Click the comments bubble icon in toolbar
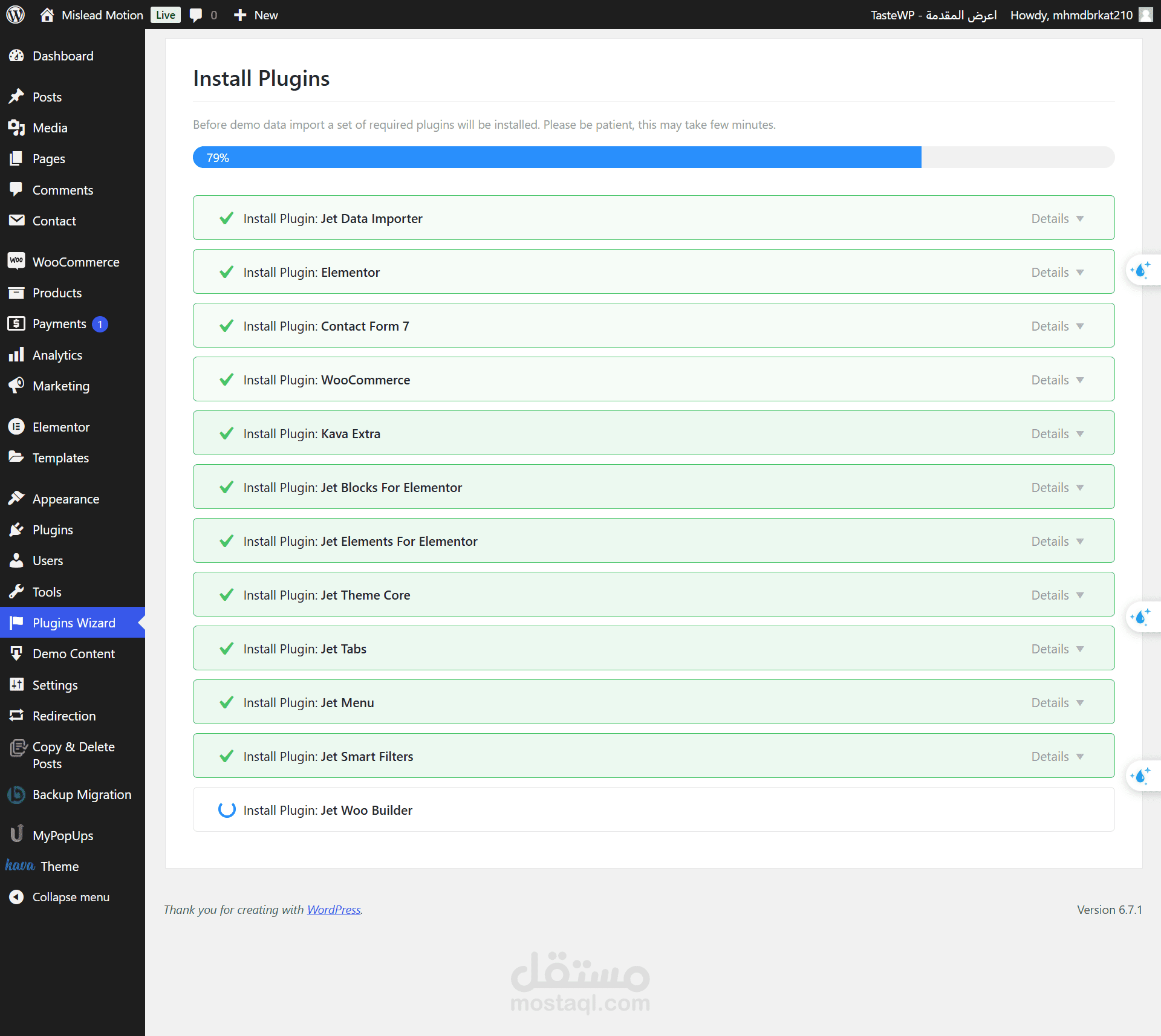Screen dimensions: 1161x1036 coord(196,15)
